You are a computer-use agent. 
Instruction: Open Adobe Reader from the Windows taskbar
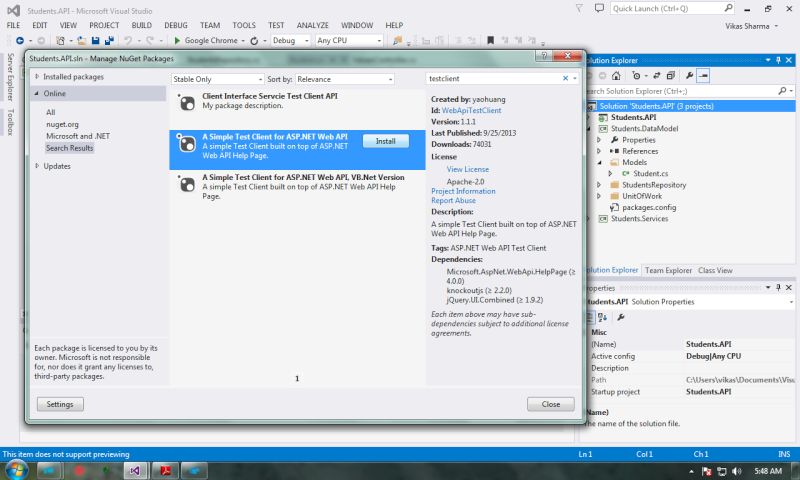(x=165, y=470)
